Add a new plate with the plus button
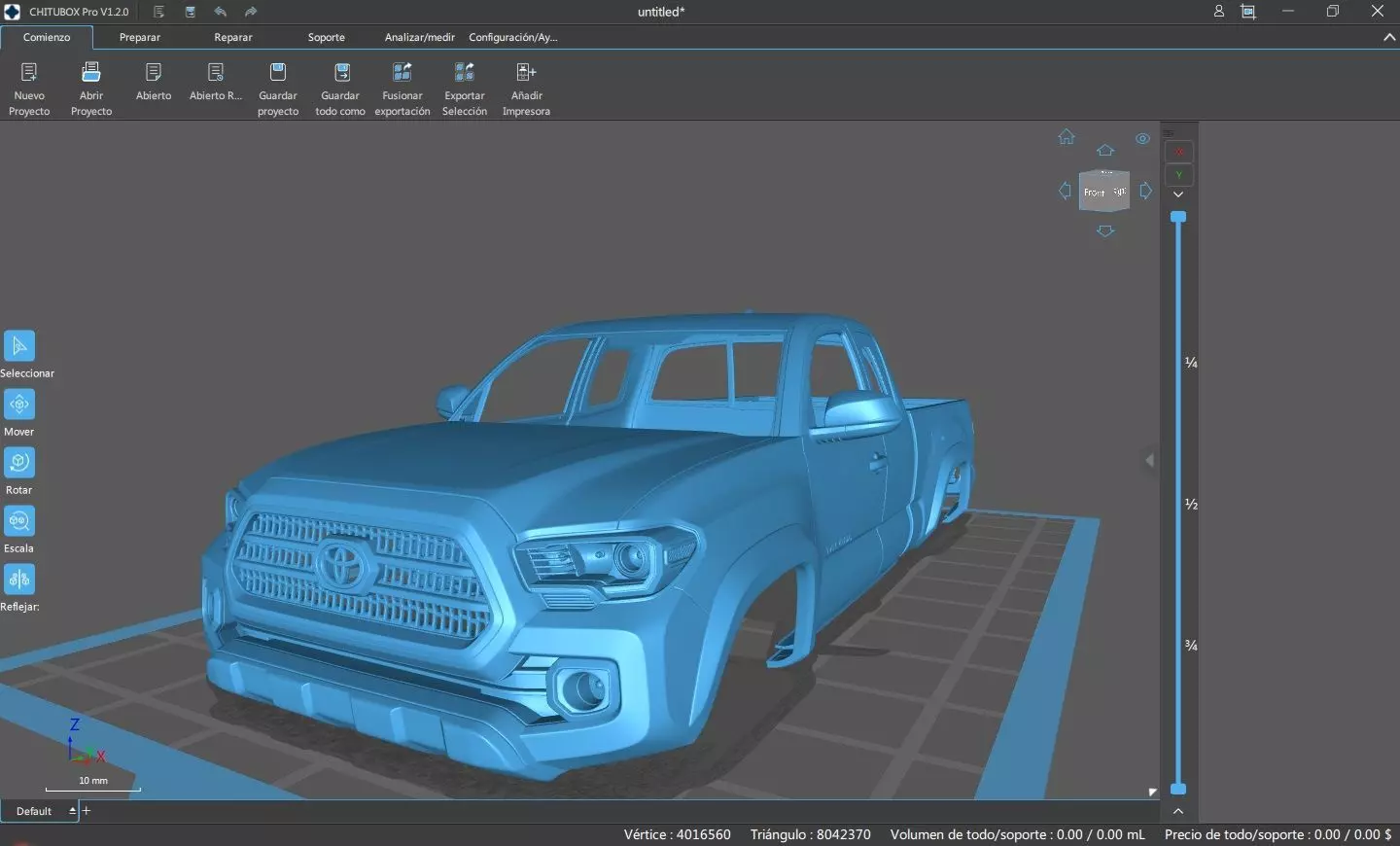Screen dimensions: 1400x846 tap(86, 810)
